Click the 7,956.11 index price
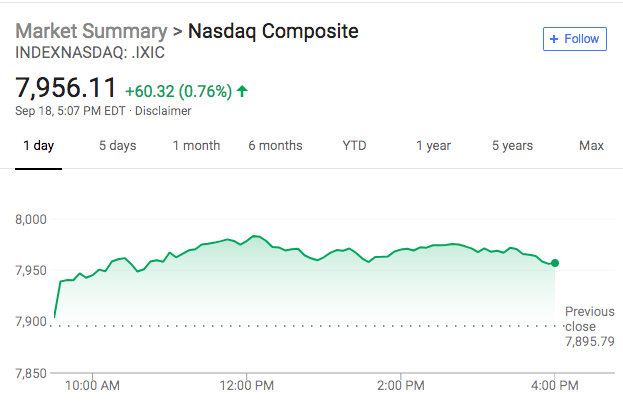This screenshot has height=405, width=623. 66,89
